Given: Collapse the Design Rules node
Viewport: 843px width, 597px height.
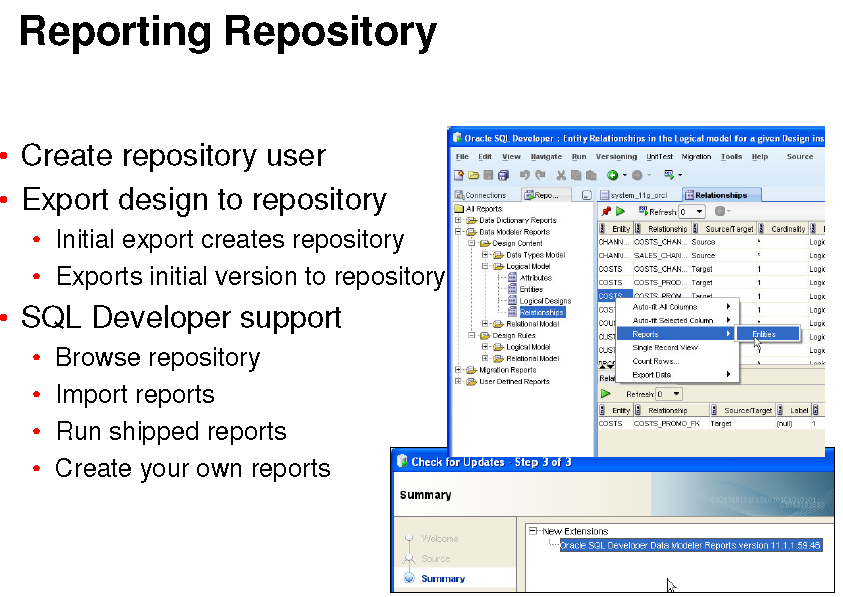Looking at the screenshot, I should point(471,335).
